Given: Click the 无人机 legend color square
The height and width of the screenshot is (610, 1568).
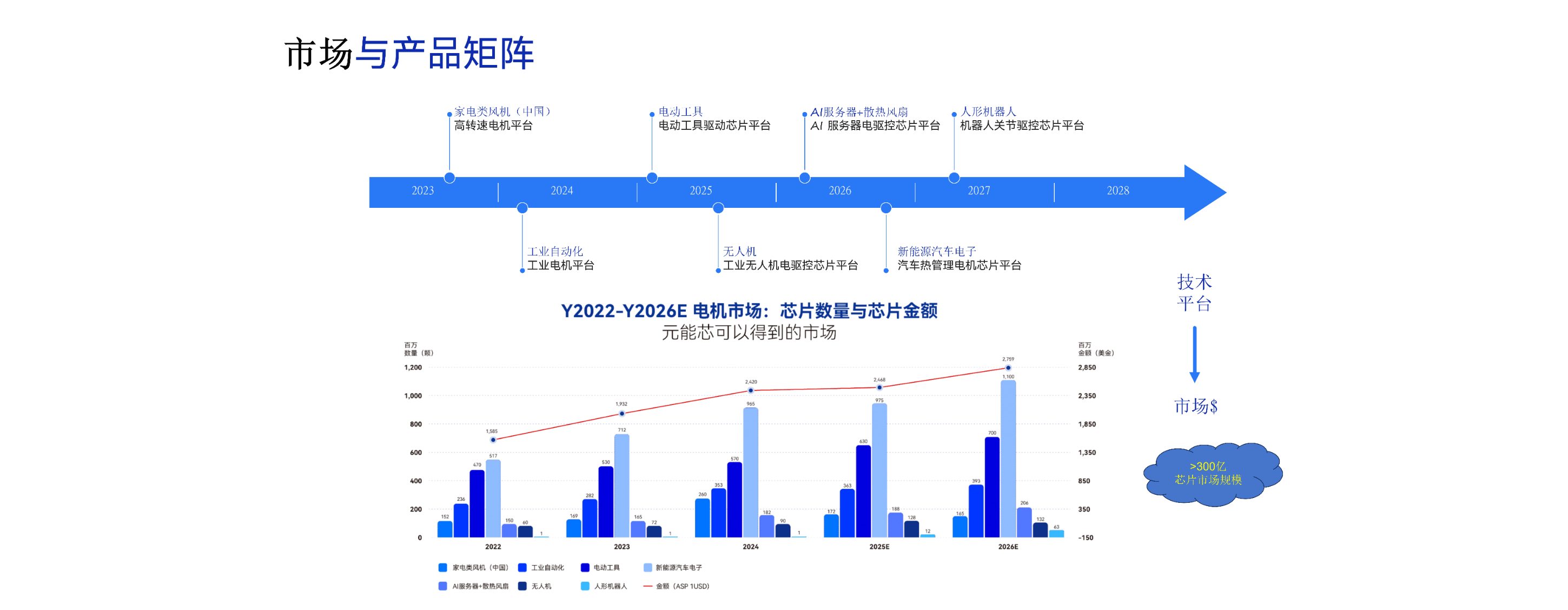Looking at the screenshot, I should coord(522,586).
